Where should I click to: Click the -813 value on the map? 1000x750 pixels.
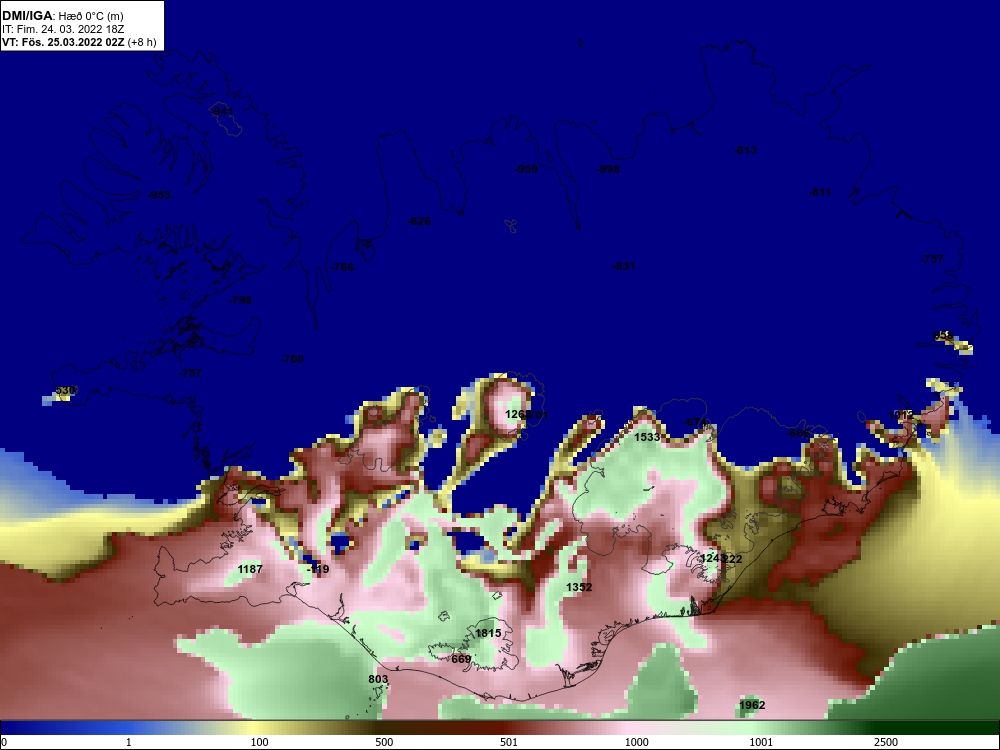click(745, 151)
